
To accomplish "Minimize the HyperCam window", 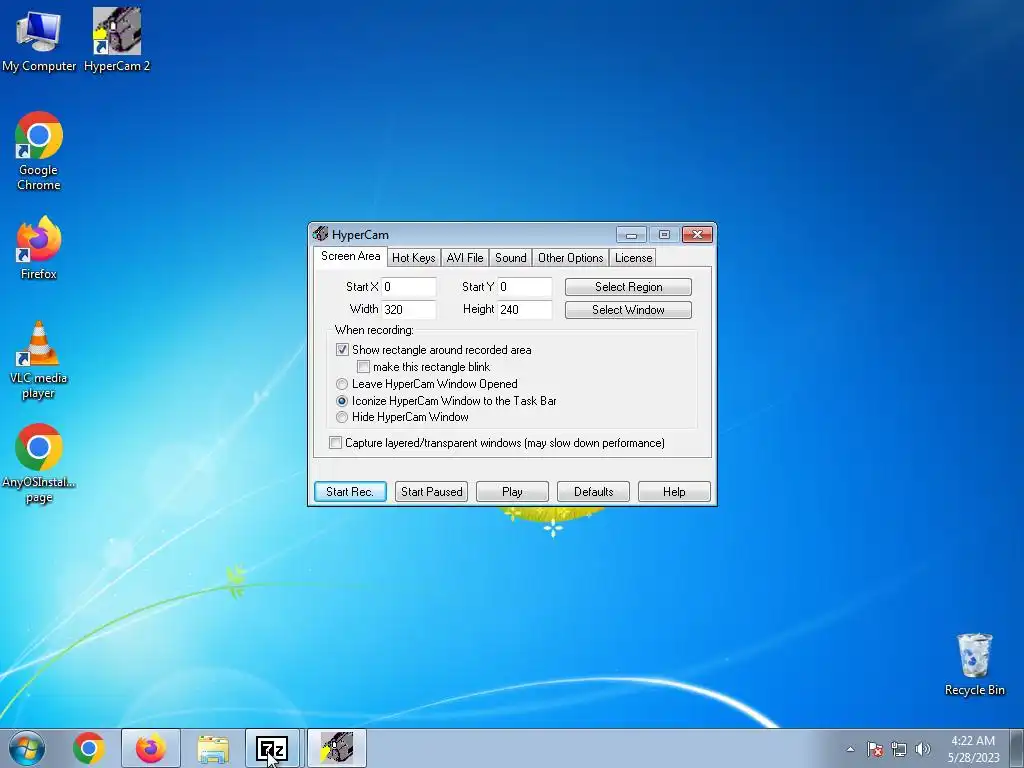I will pos(631,234).
